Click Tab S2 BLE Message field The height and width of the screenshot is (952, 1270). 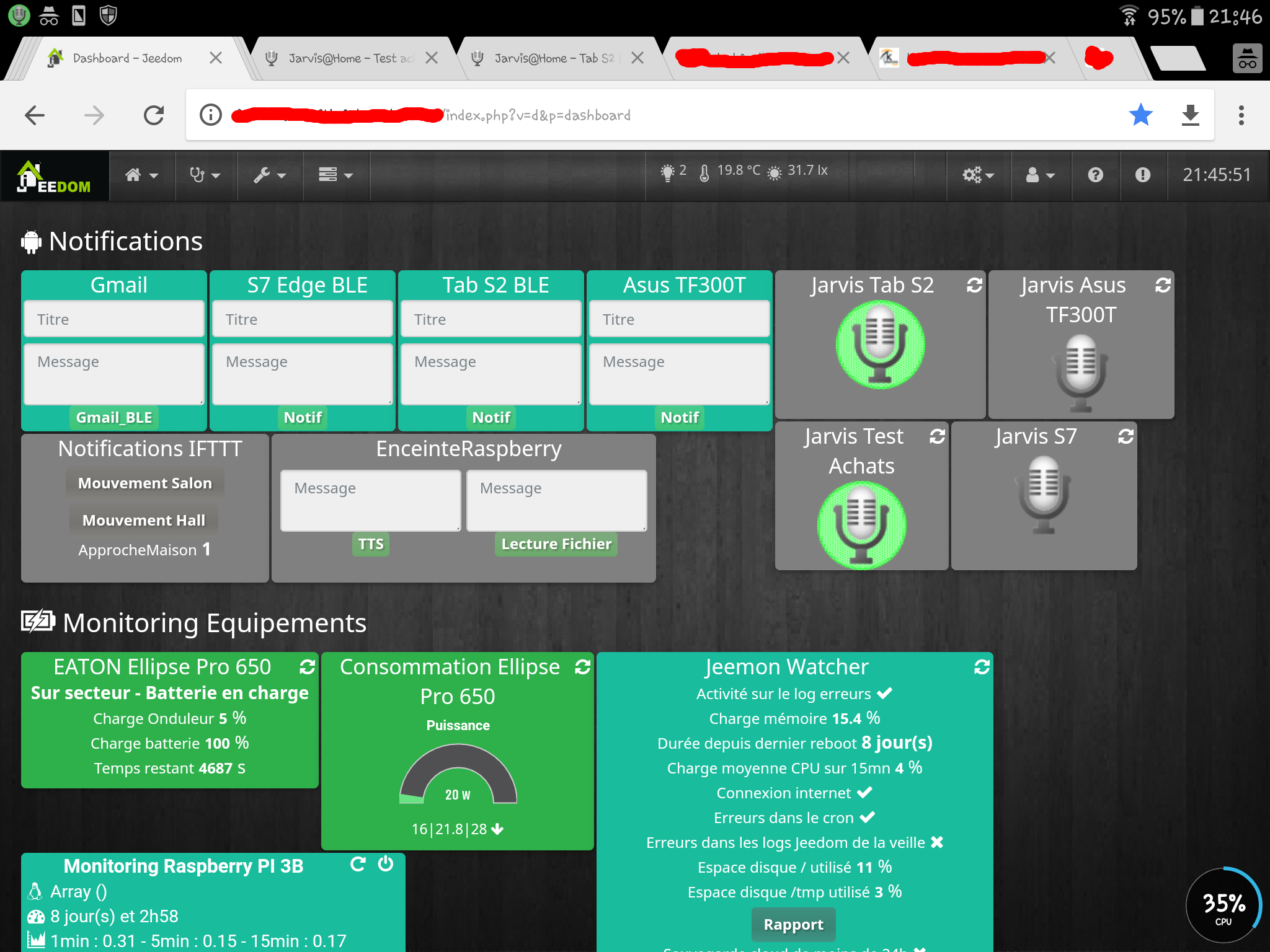[x=491, y=374]
